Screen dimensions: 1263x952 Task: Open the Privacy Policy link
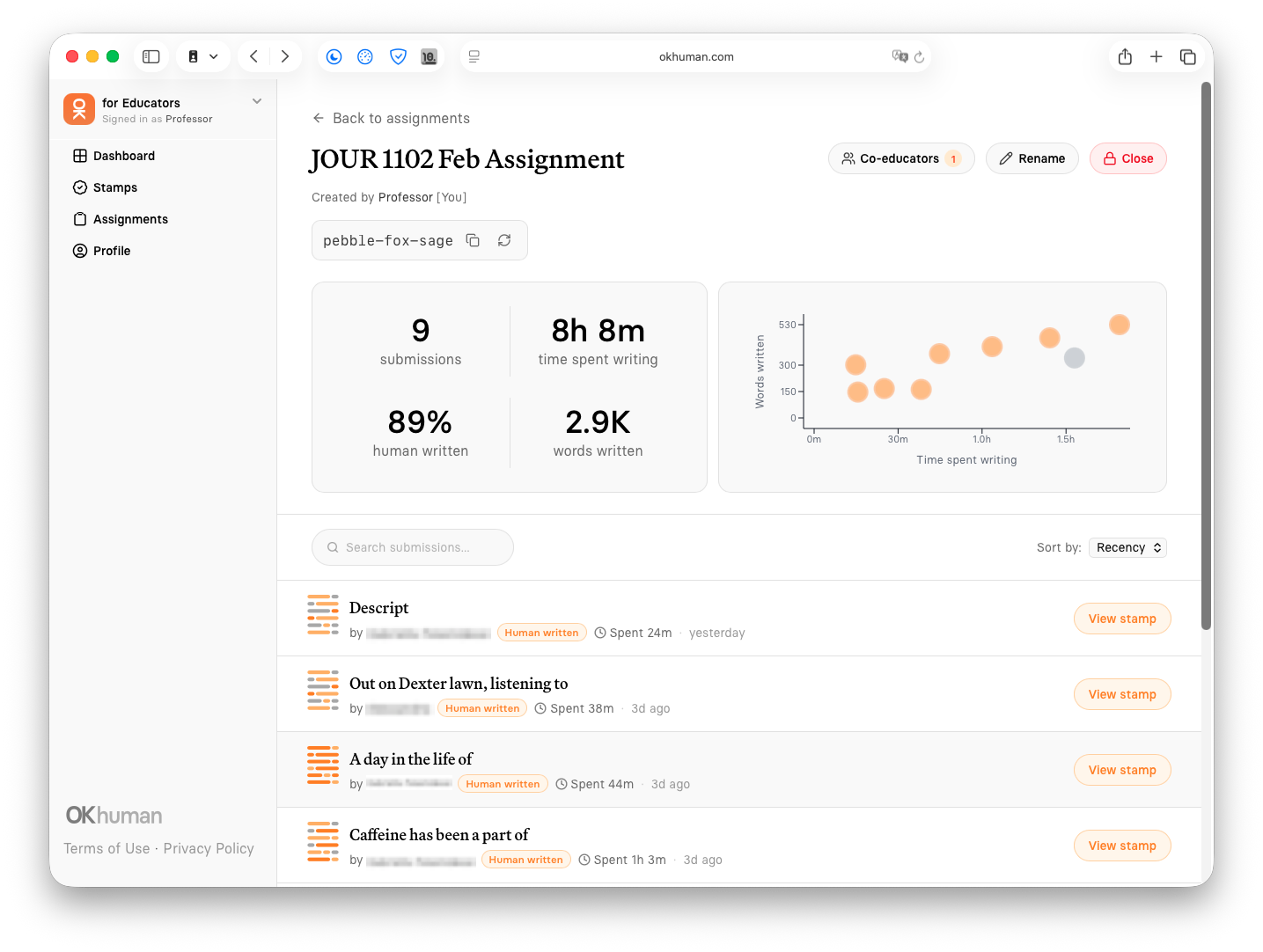click(209, 848)
